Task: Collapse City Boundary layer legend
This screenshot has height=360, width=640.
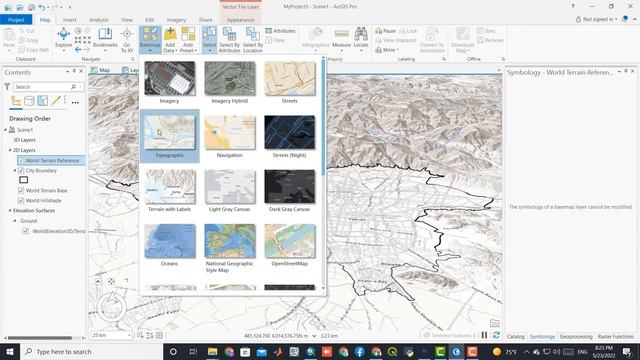Action: coord(15,171)
